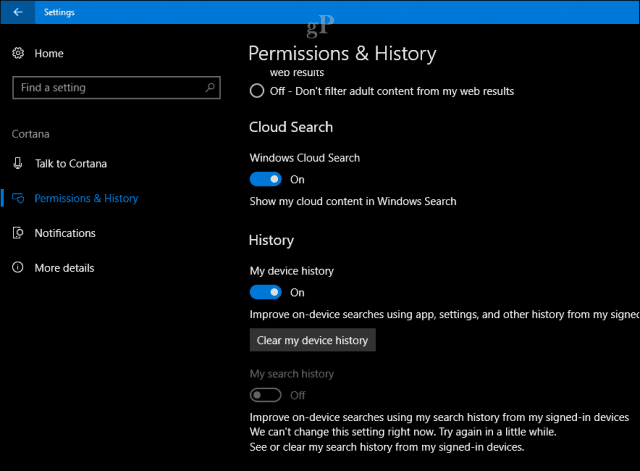Click the search magnifier icon

210,87
